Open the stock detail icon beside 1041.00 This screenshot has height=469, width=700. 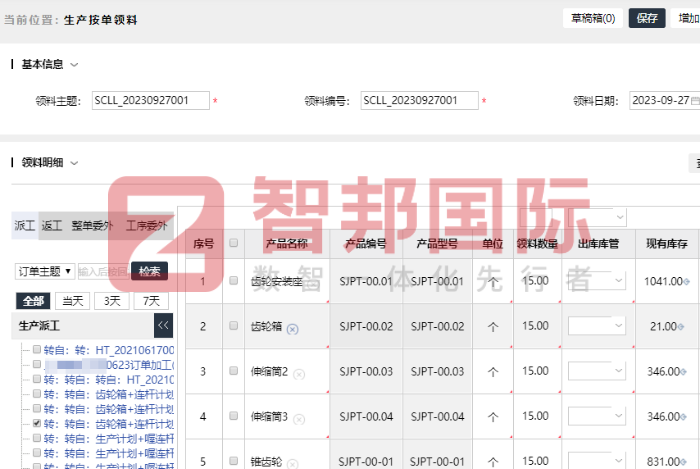pos(687,282)
